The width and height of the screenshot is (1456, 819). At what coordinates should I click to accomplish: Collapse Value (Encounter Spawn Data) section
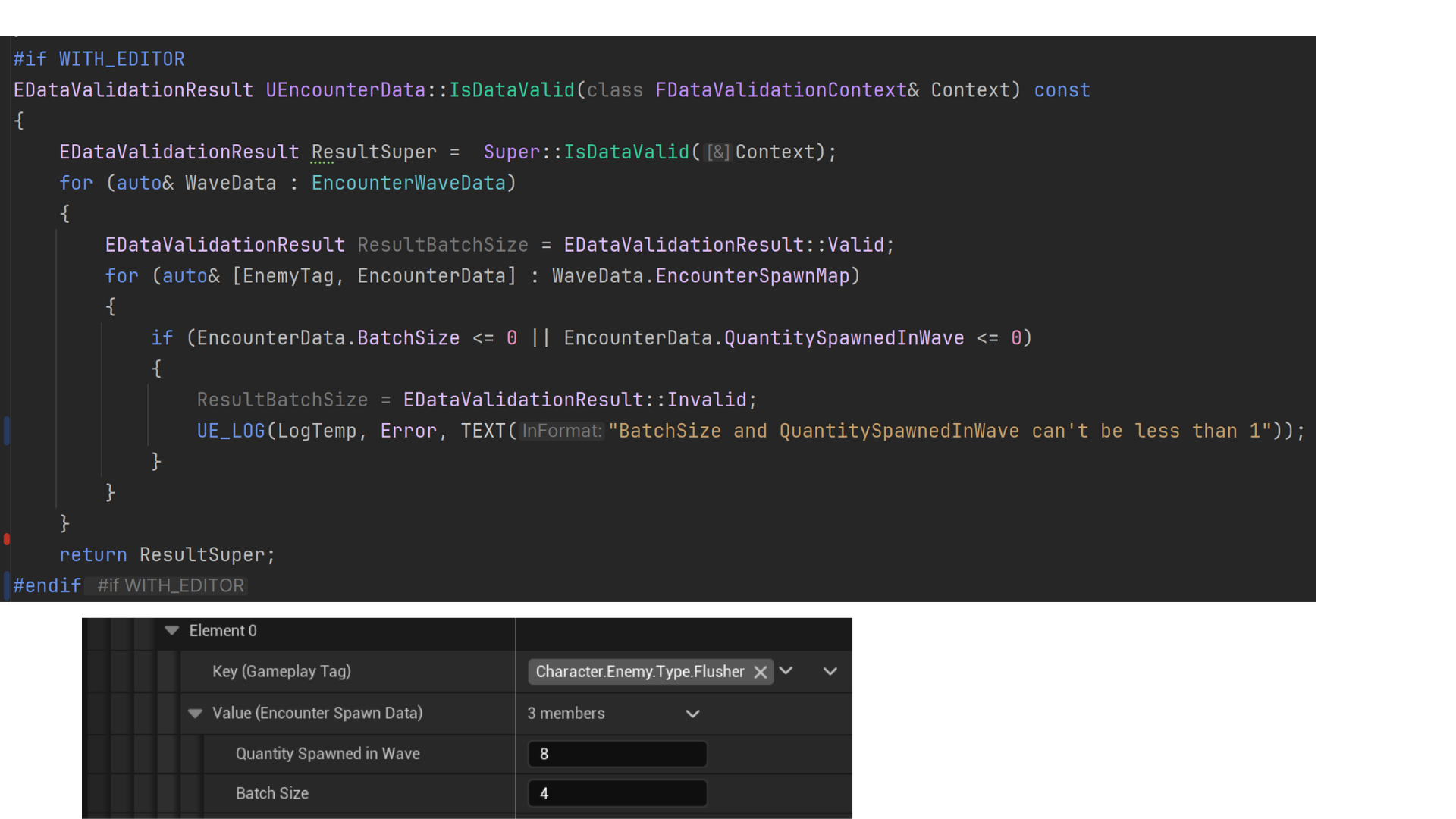point(195,714)
